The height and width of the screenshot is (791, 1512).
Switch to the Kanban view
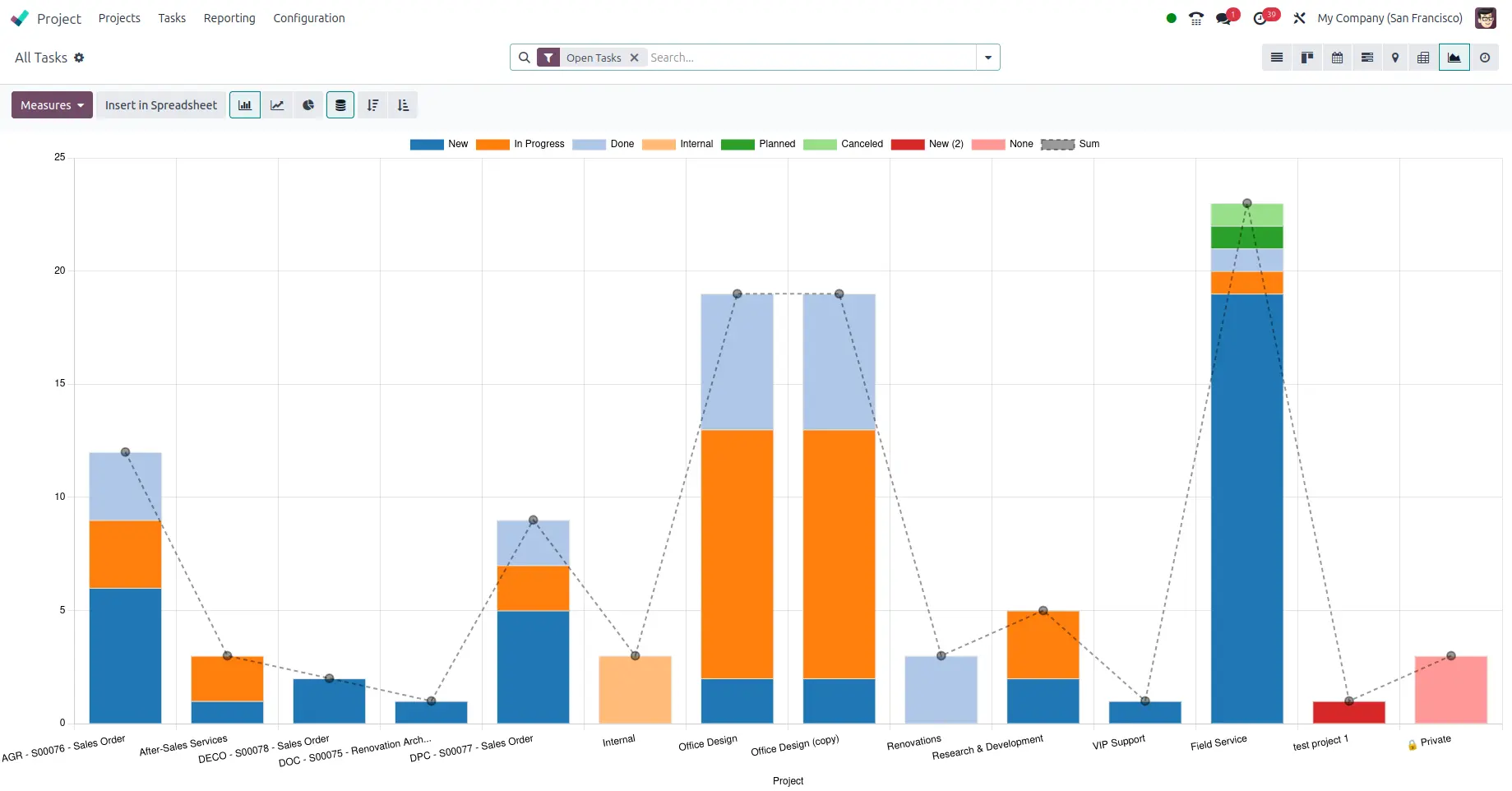[x=1306, y=58]
